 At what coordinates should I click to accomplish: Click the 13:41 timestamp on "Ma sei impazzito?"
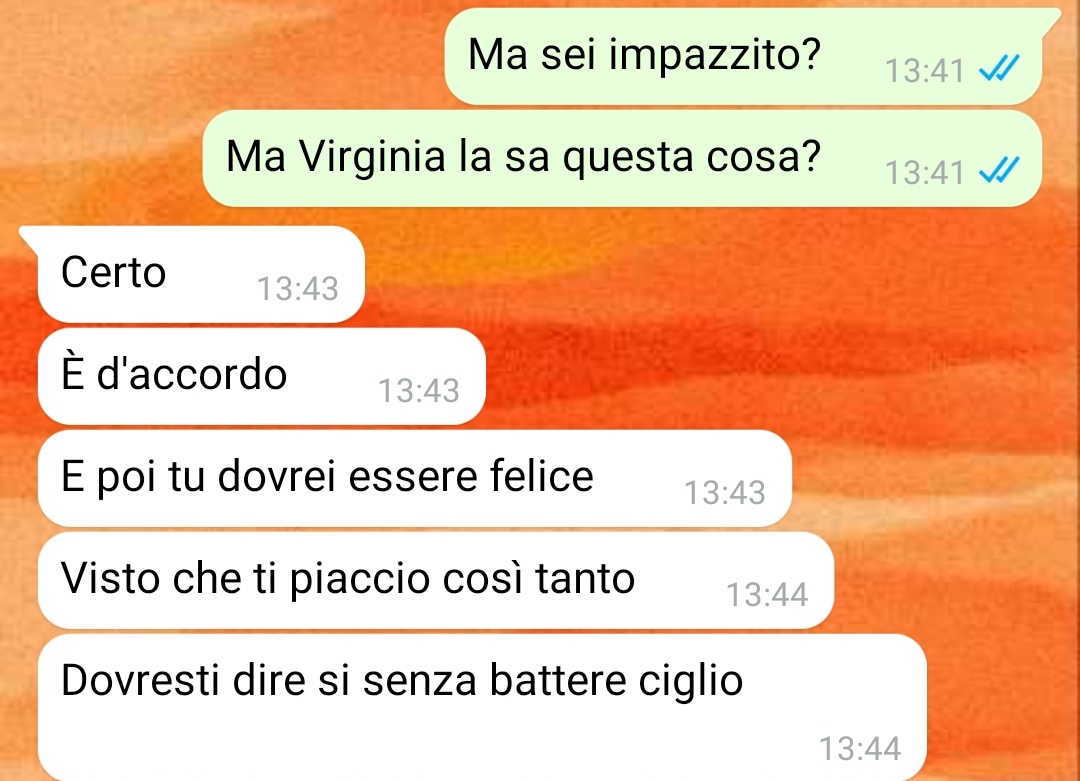[924, 71]
